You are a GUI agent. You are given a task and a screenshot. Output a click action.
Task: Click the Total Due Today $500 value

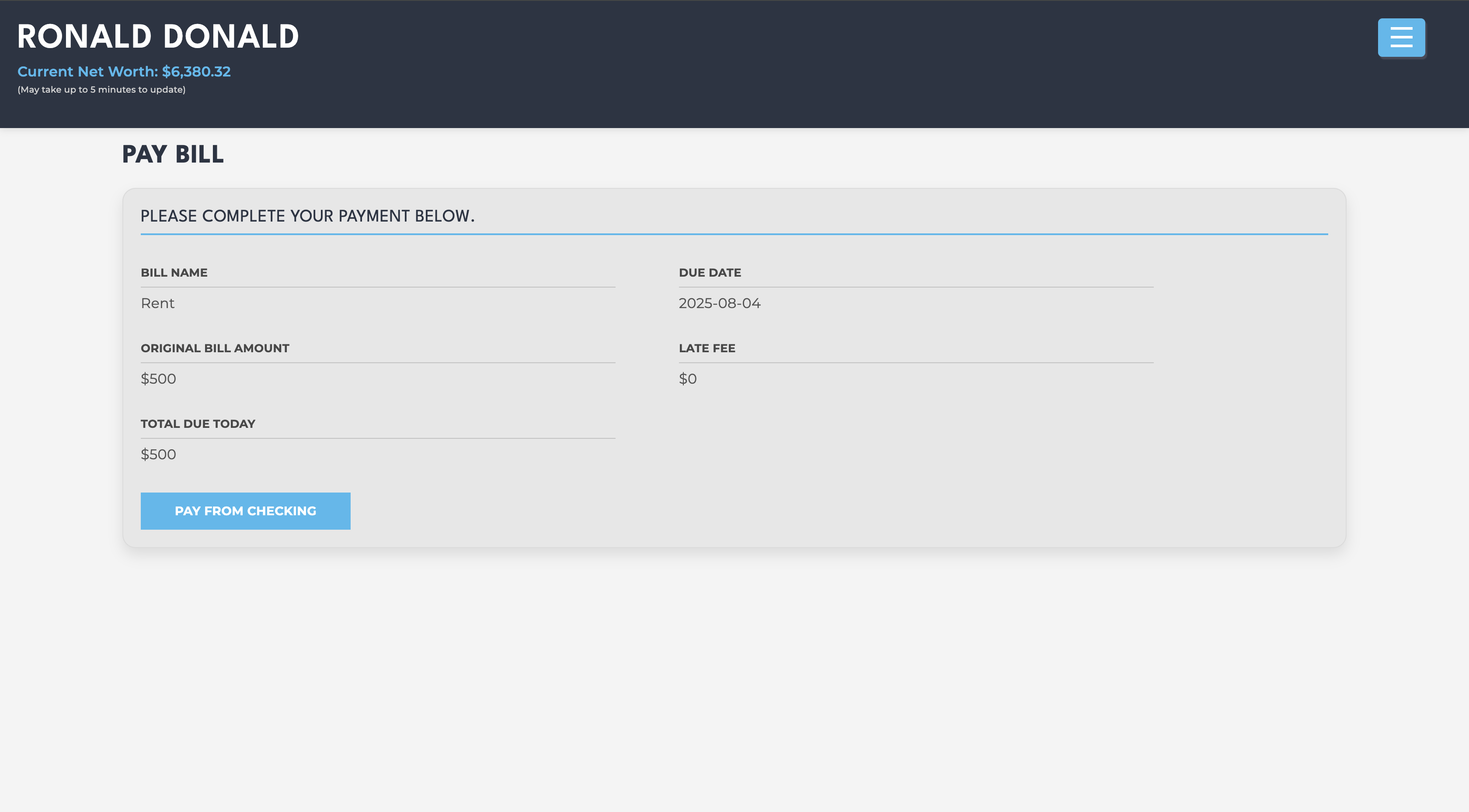tap(159, 455)
